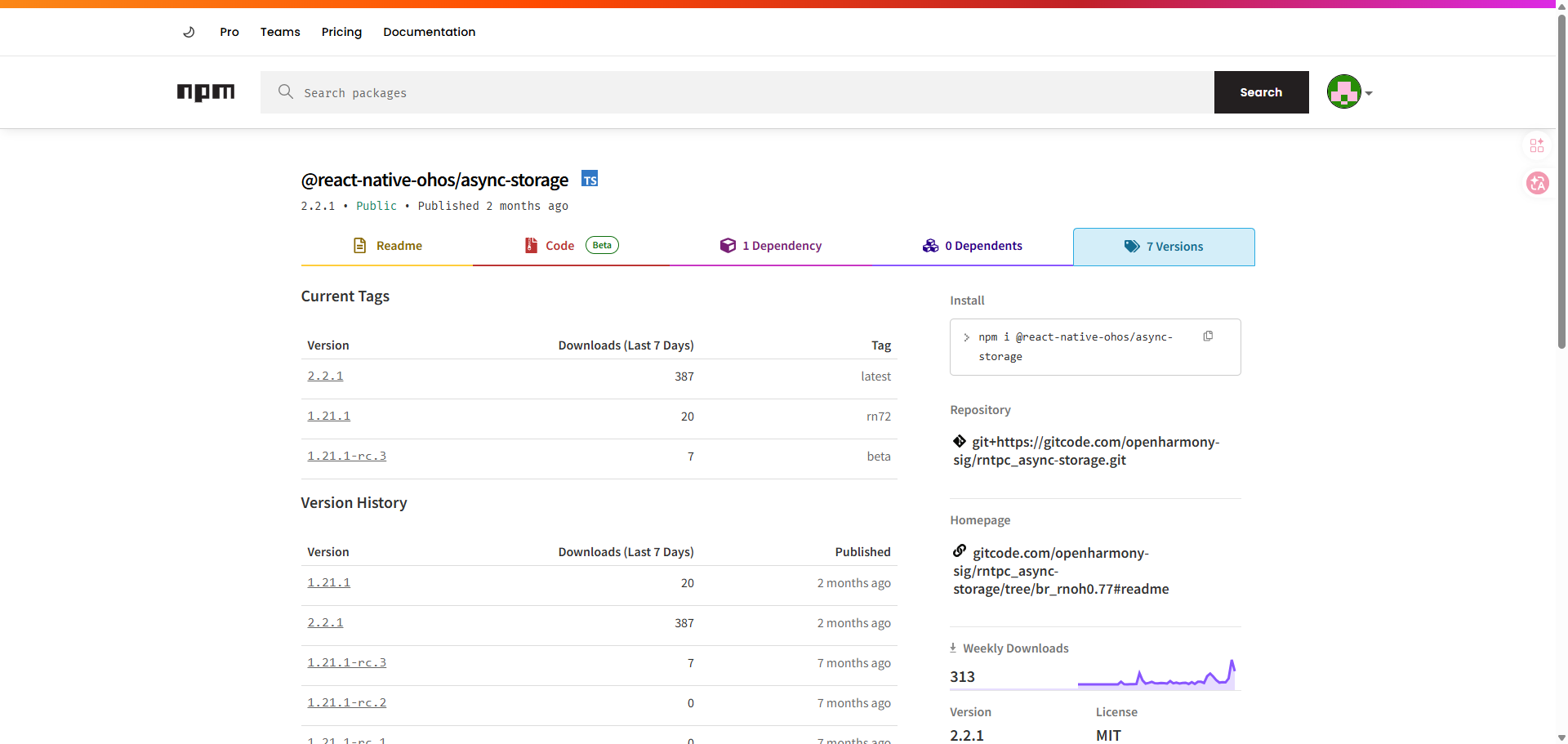This screenshot has width=1568, height=744.
Task: Select the 0 Dependents tab
Action: tap(973, 246)
